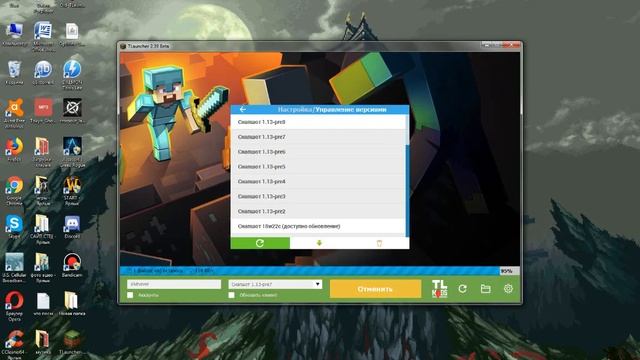Viewport: 640px width, 360px height.
Task: Click the yellow Отменить button
Action: point(375,289)
